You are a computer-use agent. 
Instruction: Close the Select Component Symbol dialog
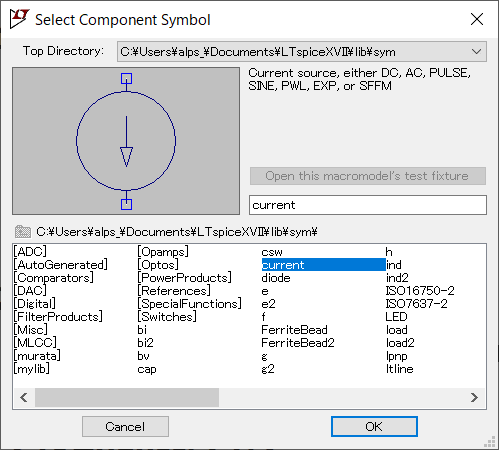(x=477, y=19)
